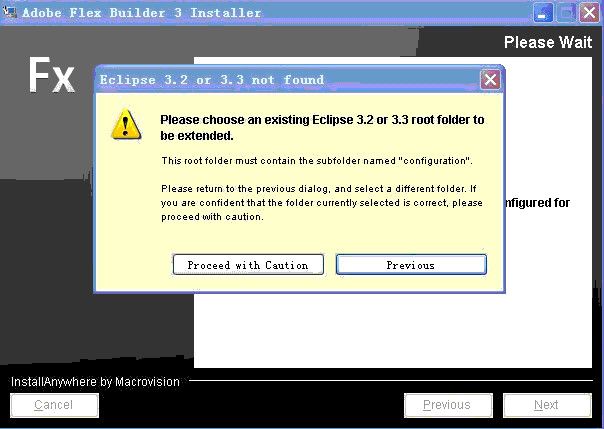Click the InstallAnywhere by Macrovision label
Screen dimensions: 604x429
(x=95, y=382)
